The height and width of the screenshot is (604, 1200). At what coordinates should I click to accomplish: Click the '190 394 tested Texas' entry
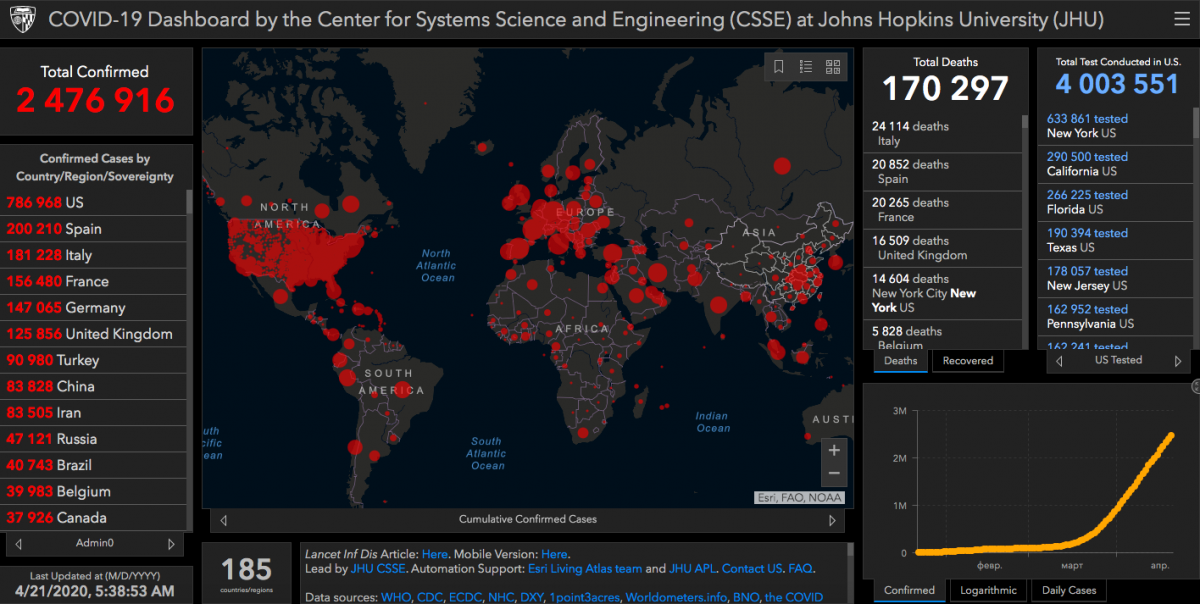pos(1113,240)
